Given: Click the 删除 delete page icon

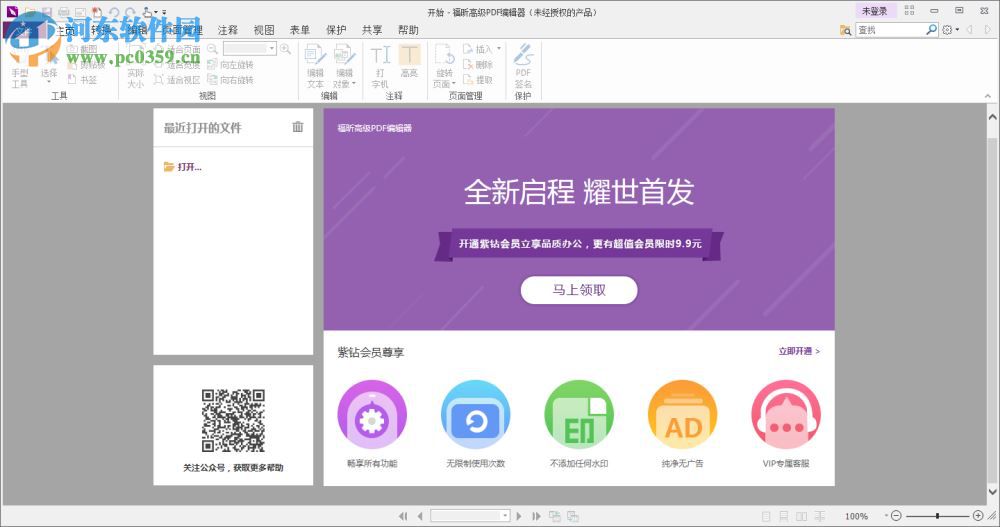Looking at the screenshot, I should pyautogui.click(x=468, y=64).
